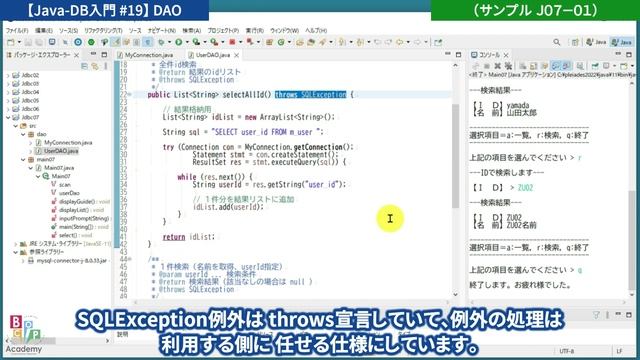Viewport: 640px width, 360px height.
Task: Expand the Jdbc03 project
Action: click(x=8, y=84)
